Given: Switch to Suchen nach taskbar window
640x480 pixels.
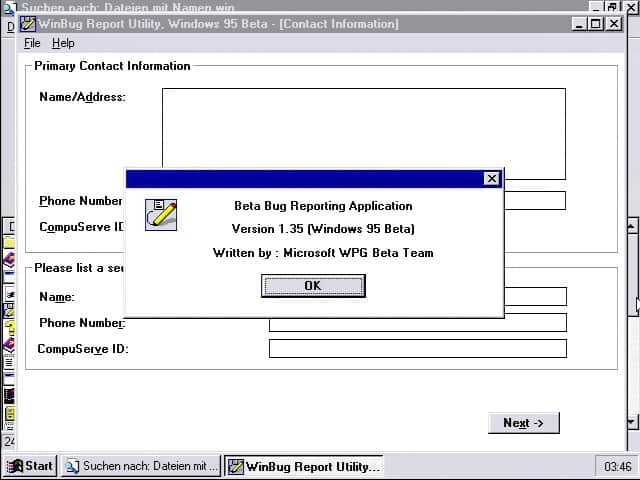Looking at the screenshot, I should 141,466.
